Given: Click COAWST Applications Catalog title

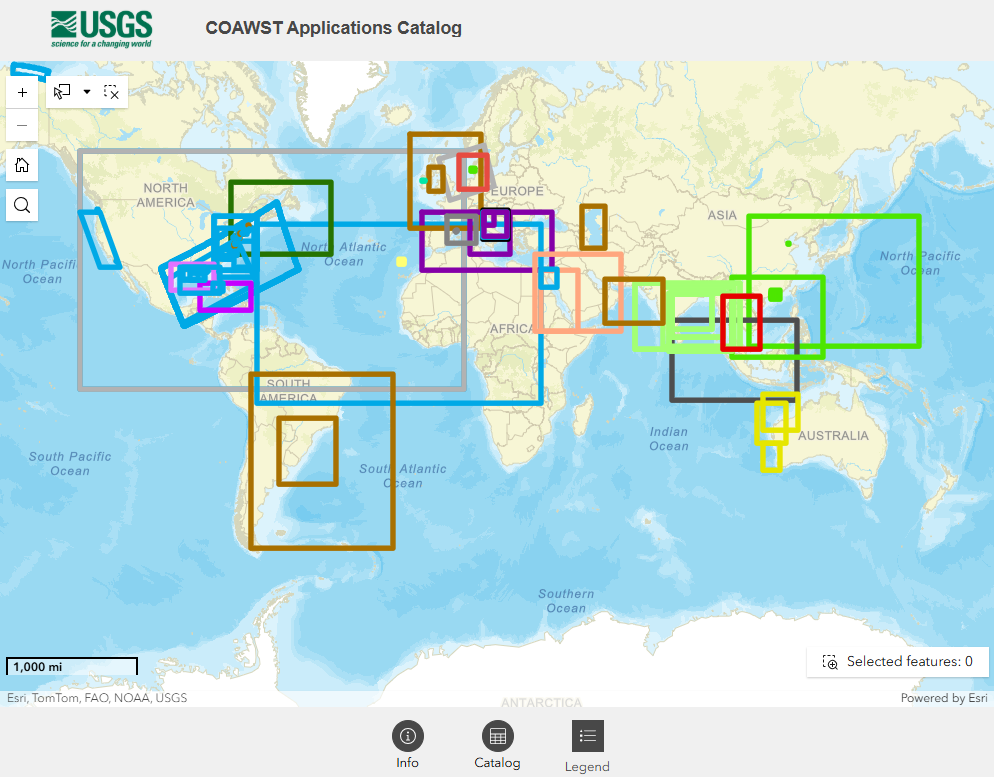Looking at the screenshot, I should point(333,28).
